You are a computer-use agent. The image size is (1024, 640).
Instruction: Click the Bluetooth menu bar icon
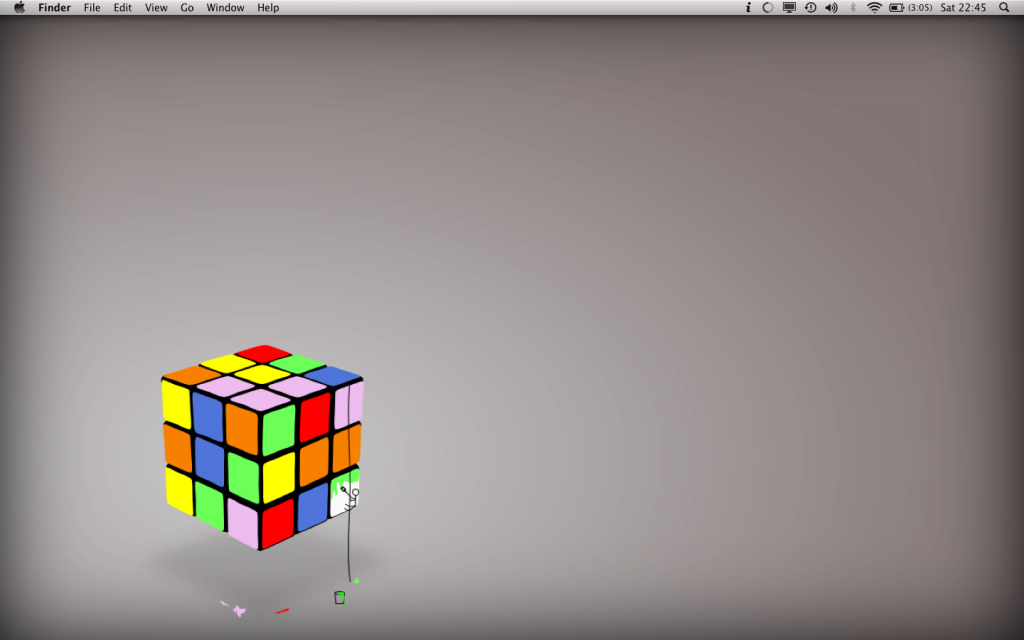pos(852,8)
